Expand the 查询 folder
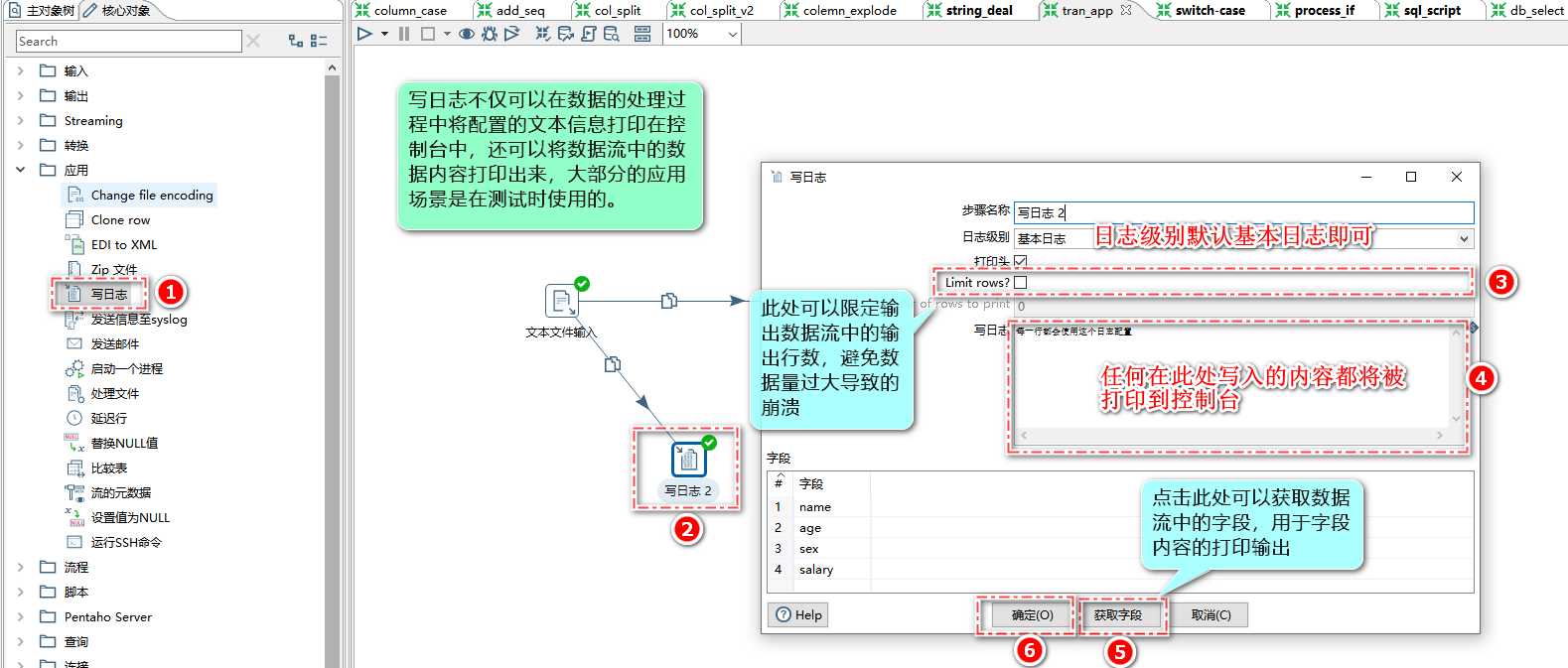Image resolution: width=1568 pixels, height=668 pixels. 21,641
